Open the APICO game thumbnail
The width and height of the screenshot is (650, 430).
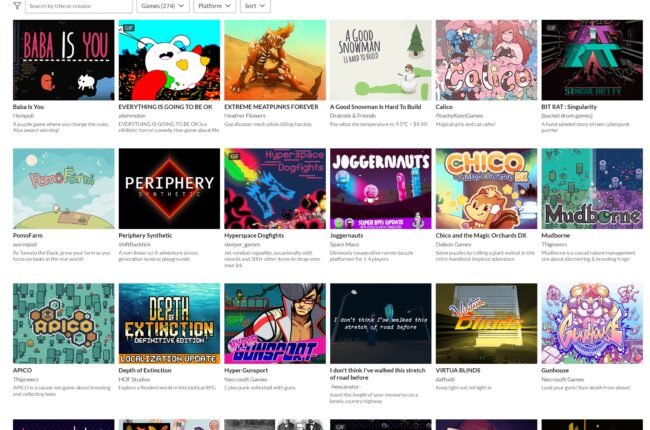click(63, 323)
